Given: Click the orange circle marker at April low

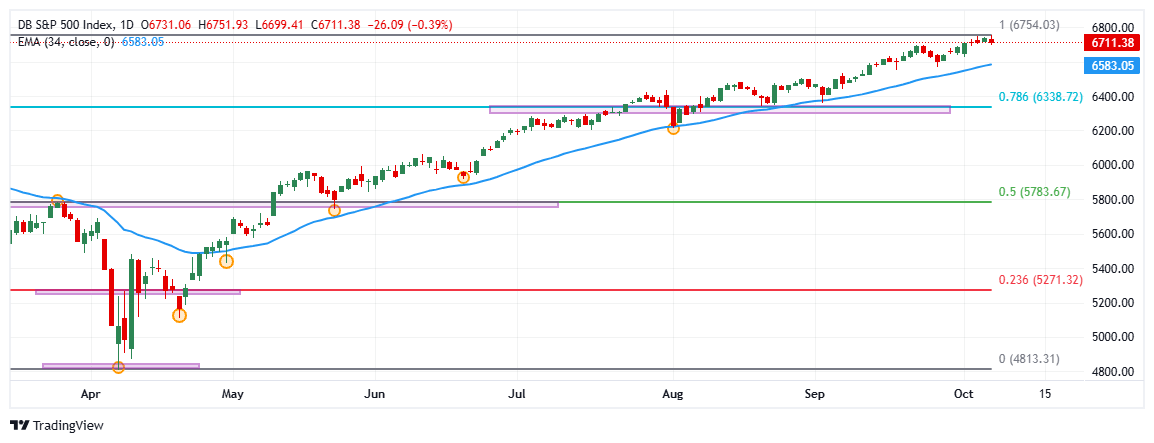Looking at the screenshot, I should 119,367.
